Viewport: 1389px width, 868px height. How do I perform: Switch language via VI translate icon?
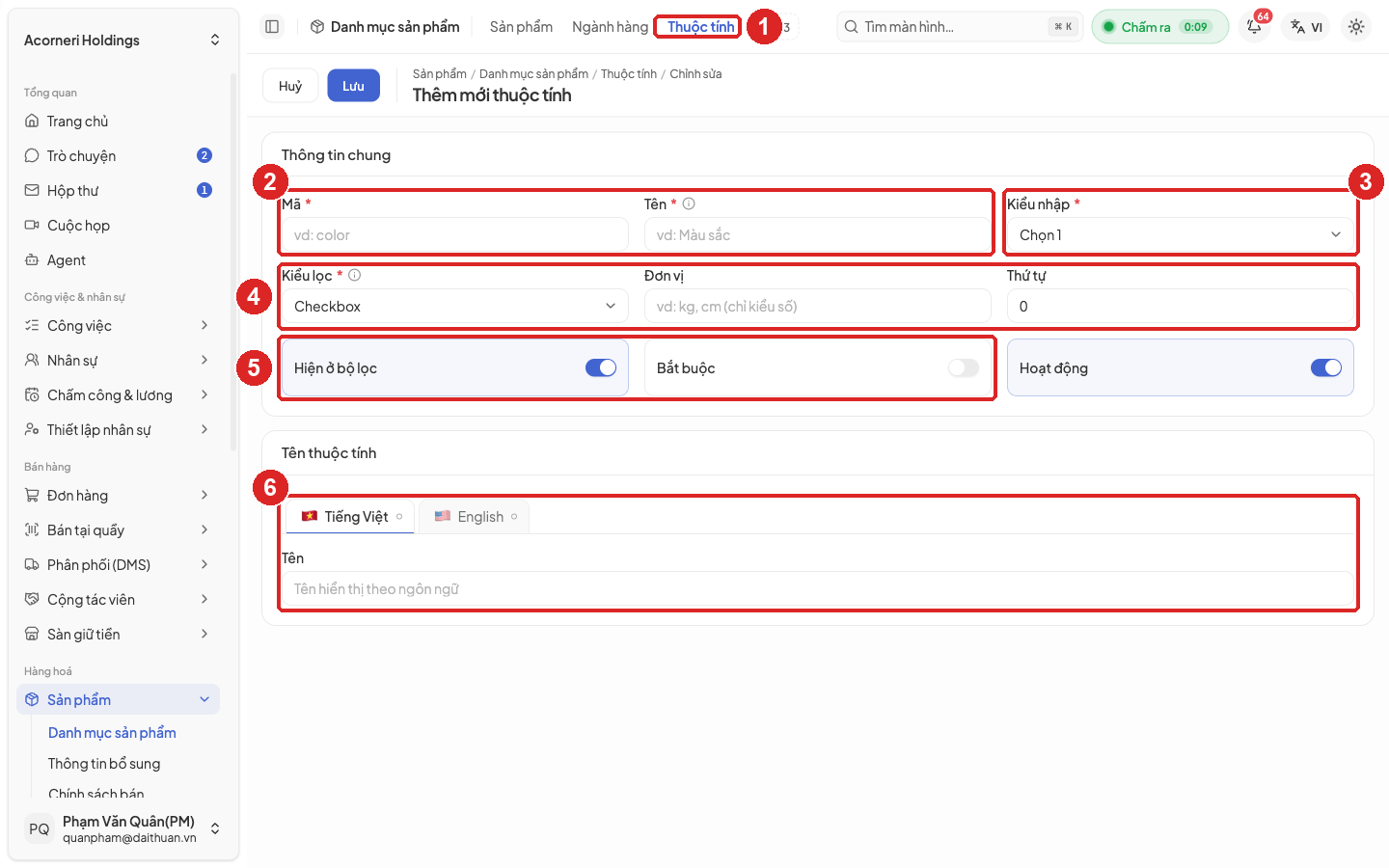pos(1307,27)
